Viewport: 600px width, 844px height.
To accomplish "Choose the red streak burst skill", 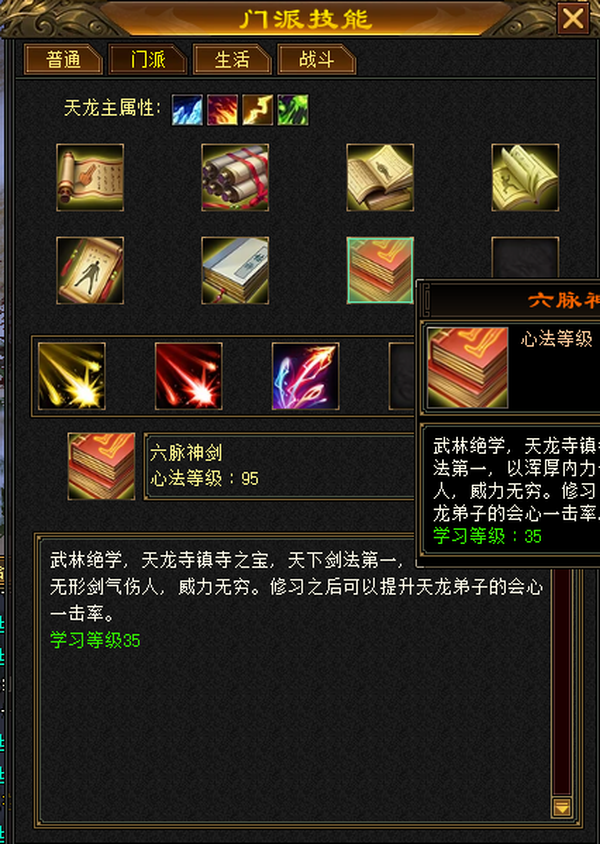I will [x=188, y=376].
